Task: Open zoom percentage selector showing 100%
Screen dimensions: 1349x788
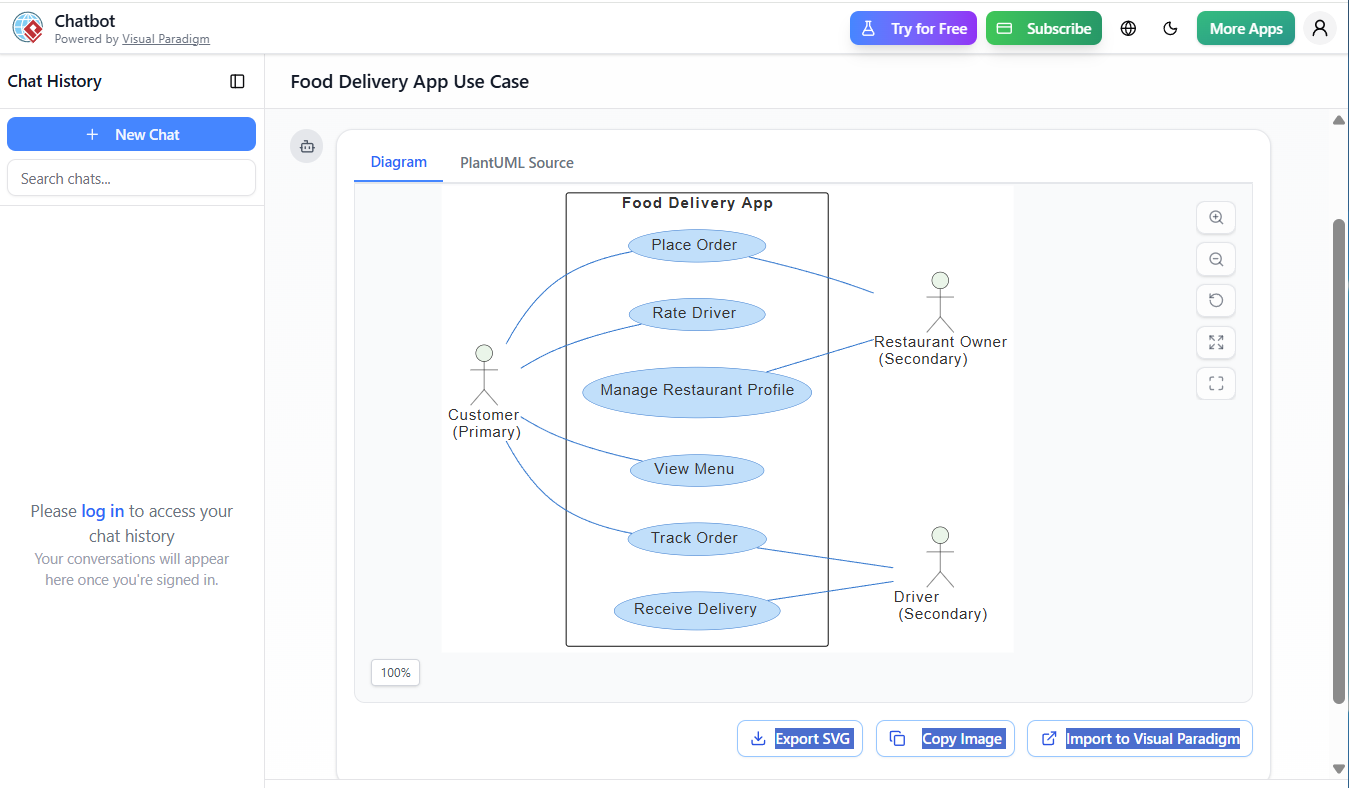Action: point(395,672)
